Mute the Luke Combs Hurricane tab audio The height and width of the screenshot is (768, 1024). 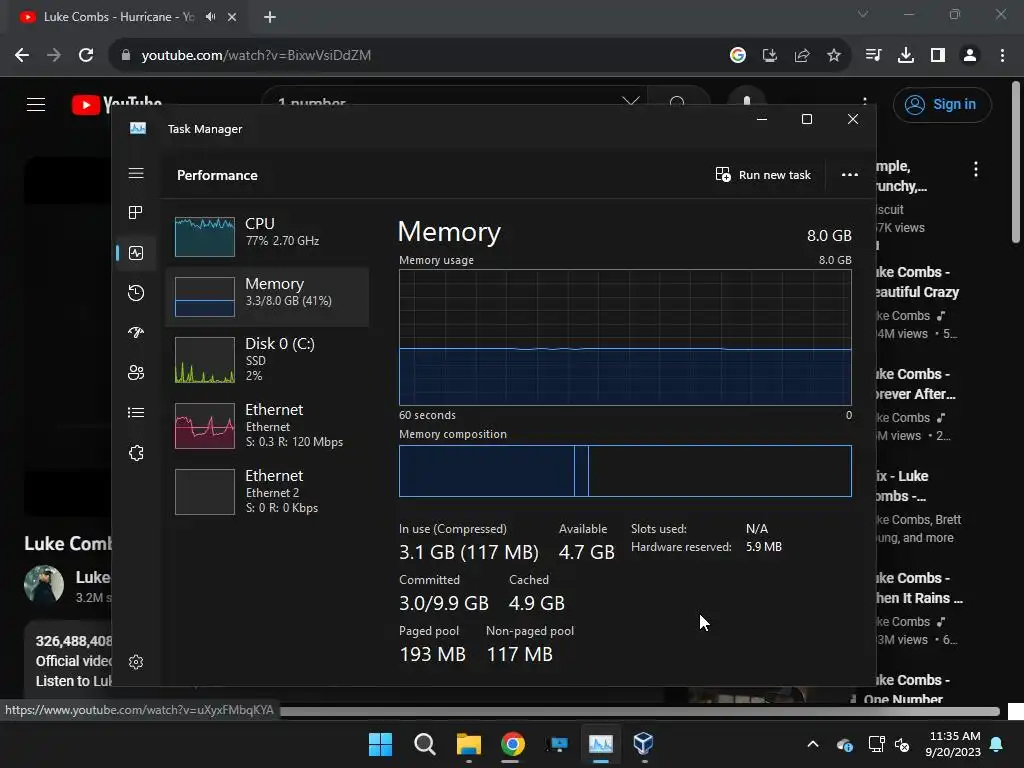tap(210, 17)
